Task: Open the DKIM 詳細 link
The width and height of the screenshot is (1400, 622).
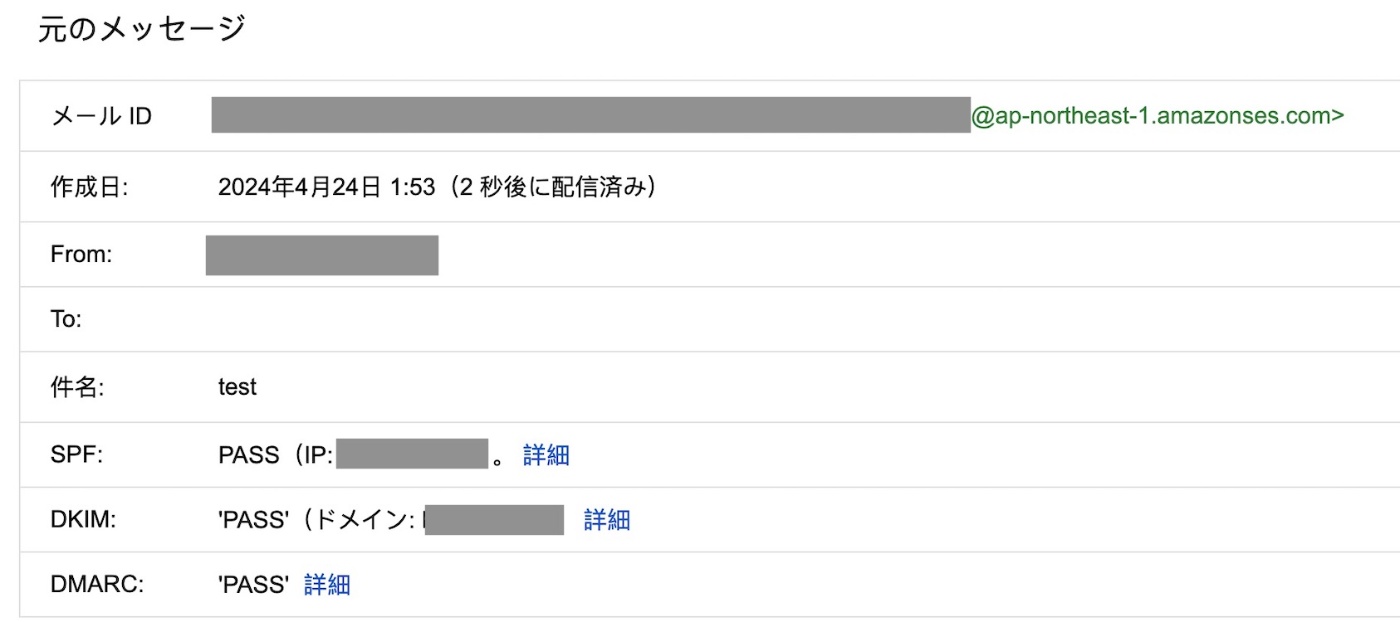Action: pyautogui.click(x=607, y=520)
